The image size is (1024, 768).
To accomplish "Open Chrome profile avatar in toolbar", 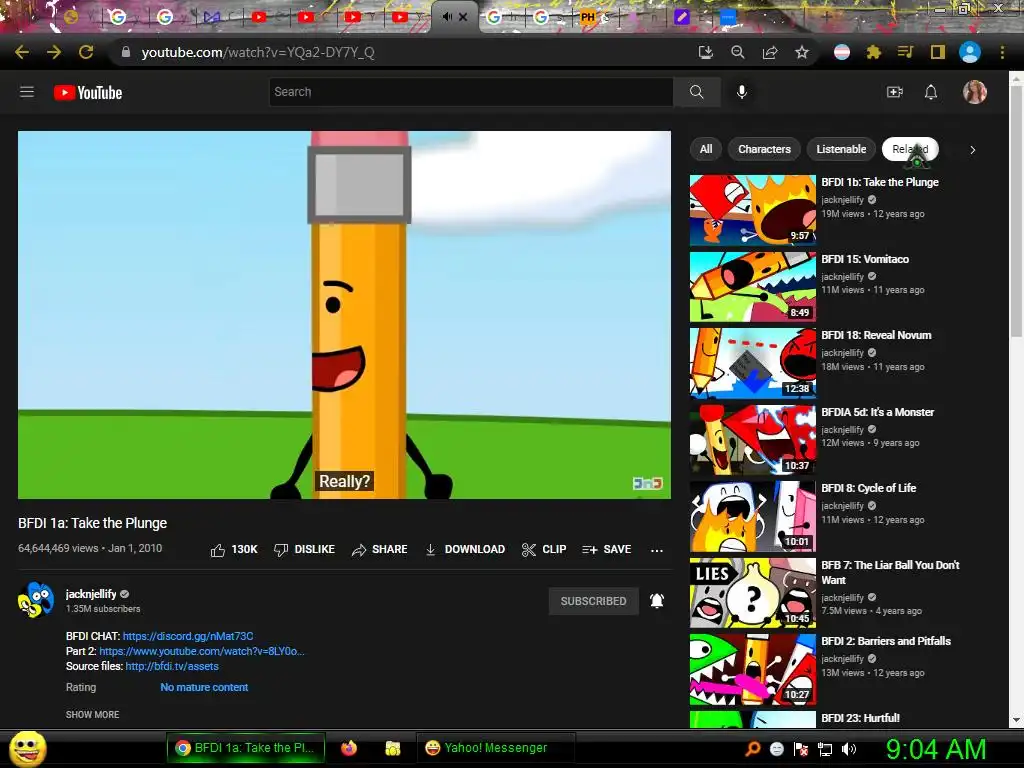I will coord(970,52).
